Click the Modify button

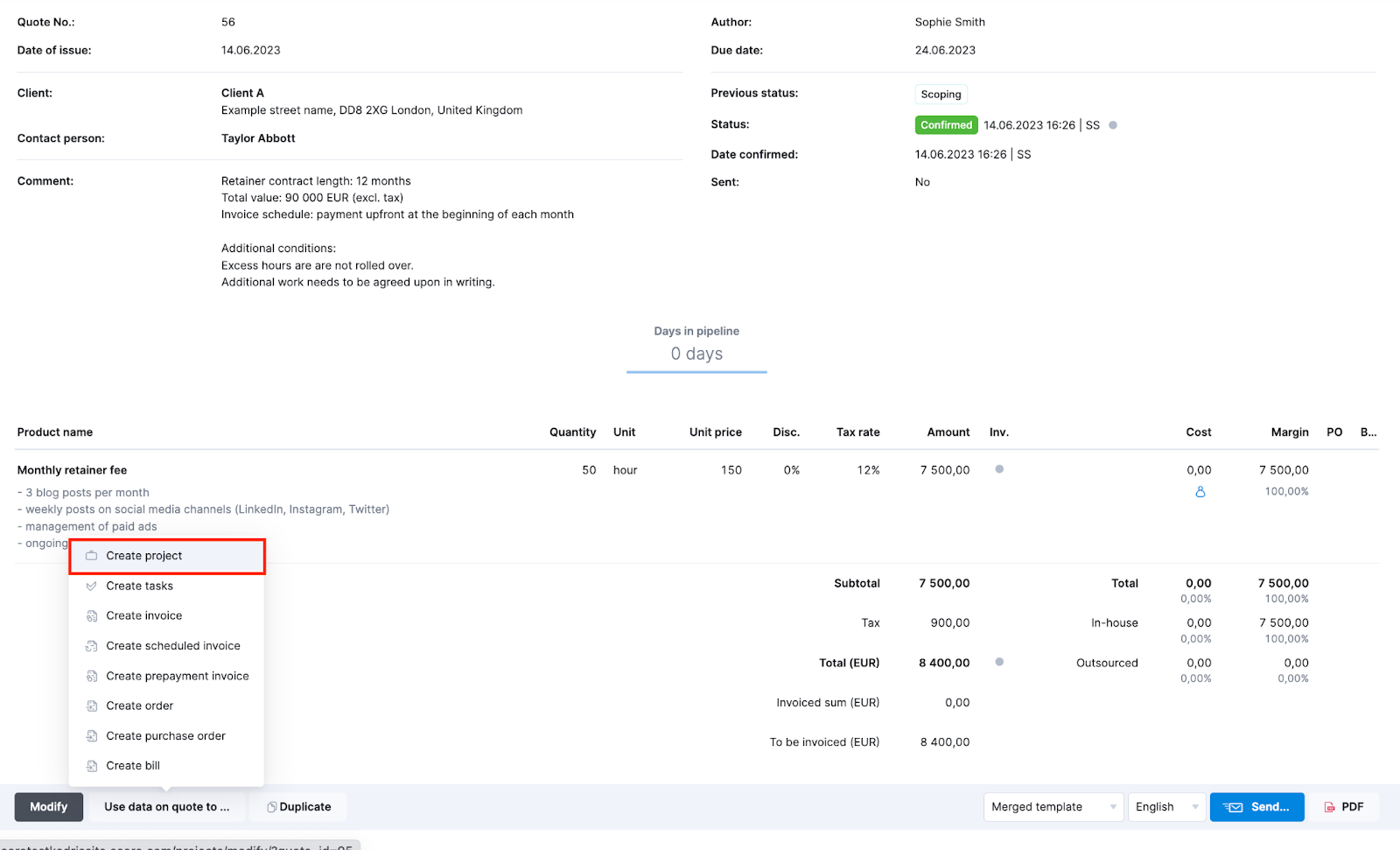[48, 806]
